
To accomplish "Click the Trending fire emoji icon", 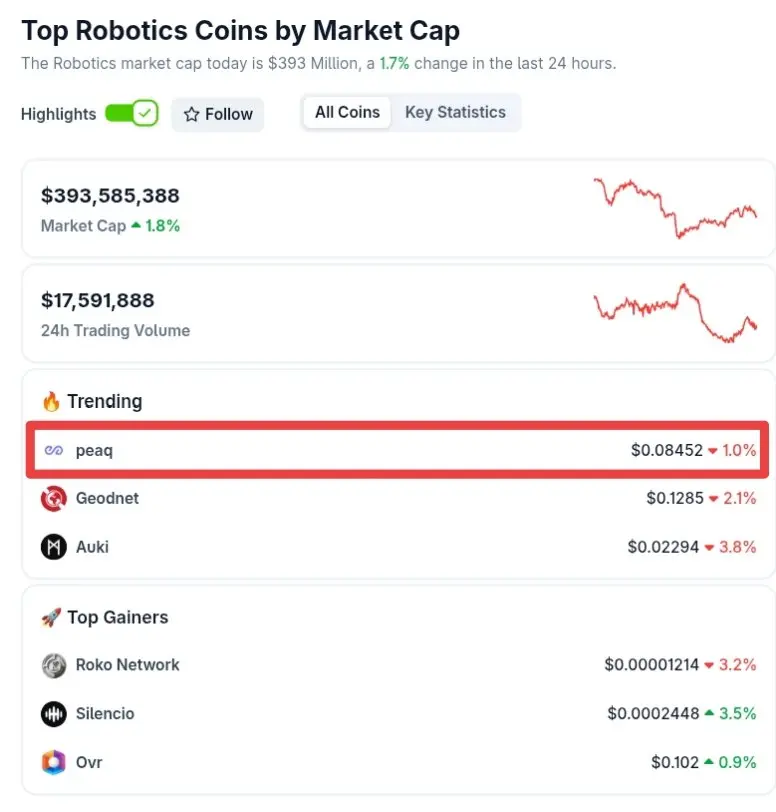I will [51, 402].
